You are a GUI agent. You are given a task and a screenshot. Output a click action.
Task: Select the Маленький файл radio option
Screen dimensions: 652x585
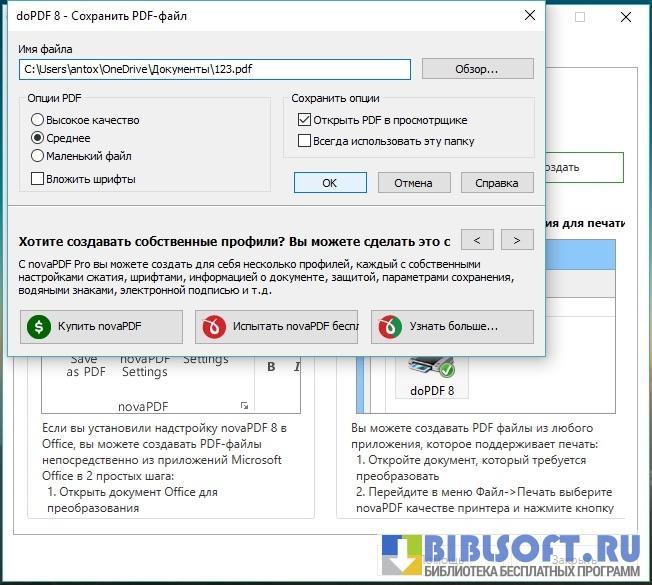(x=38, y=156)
